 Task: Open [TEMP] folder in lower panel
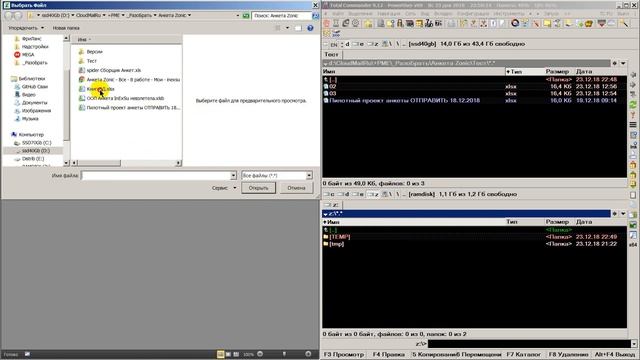474,237
